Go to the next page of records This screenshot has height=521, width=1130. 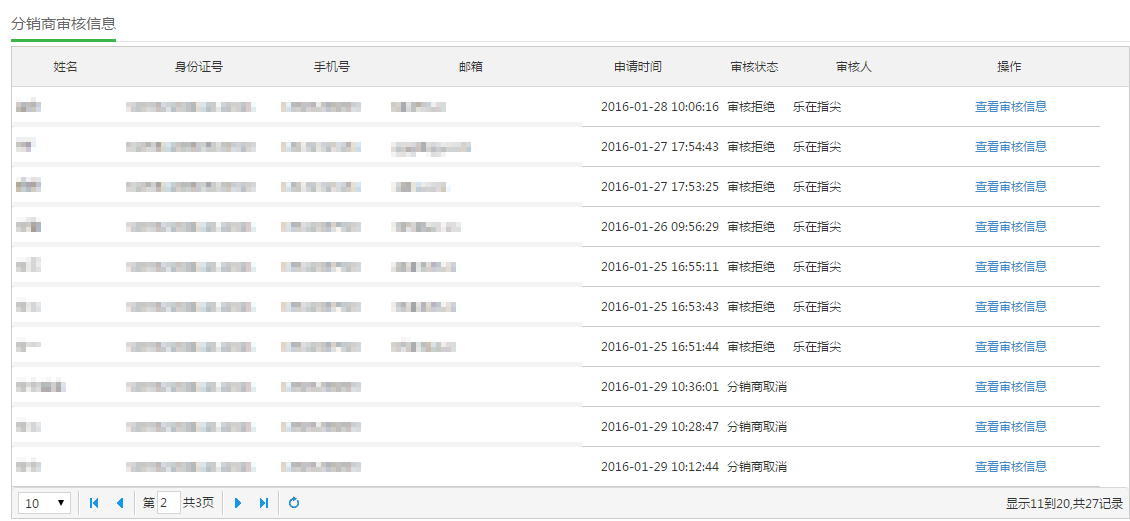238,503
